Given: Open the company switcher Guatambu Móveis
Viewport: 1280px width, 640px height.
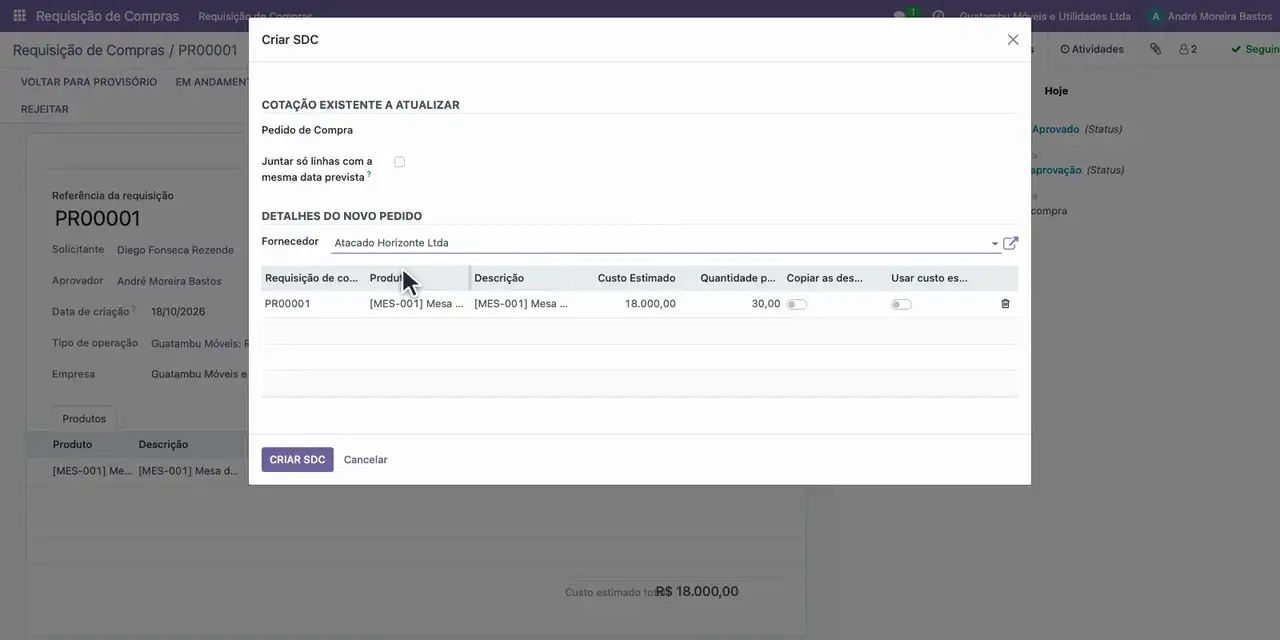Looking at the screenshot, I should pos(1045,16).
